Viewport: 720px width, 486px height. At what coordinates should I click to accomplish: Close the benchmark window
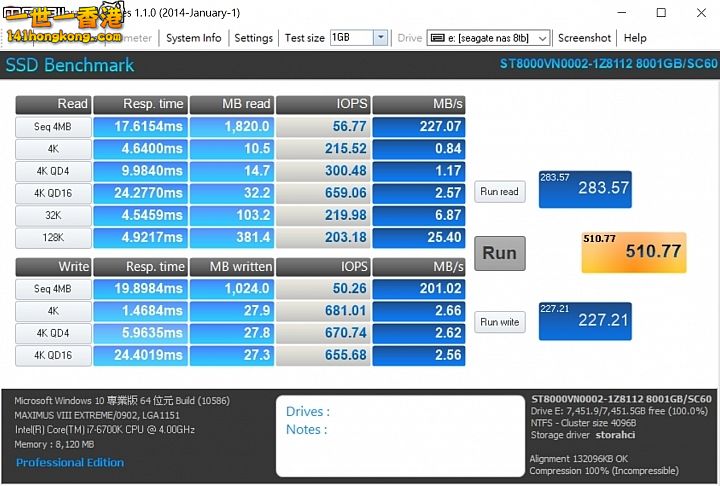(701, 13)
